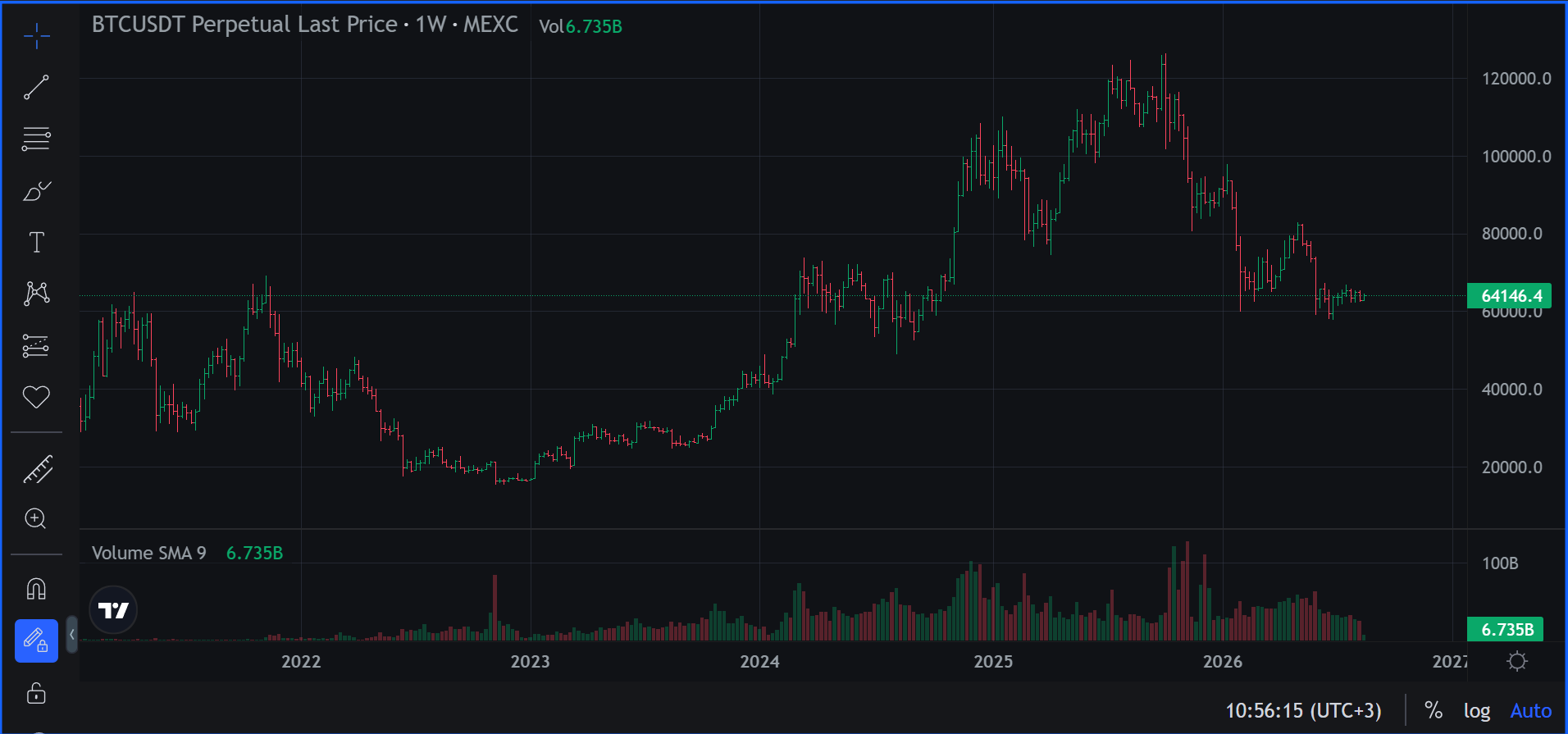Select the trend line drawing tool
This screenshot has height=734, width=1568.
[37, 87]
